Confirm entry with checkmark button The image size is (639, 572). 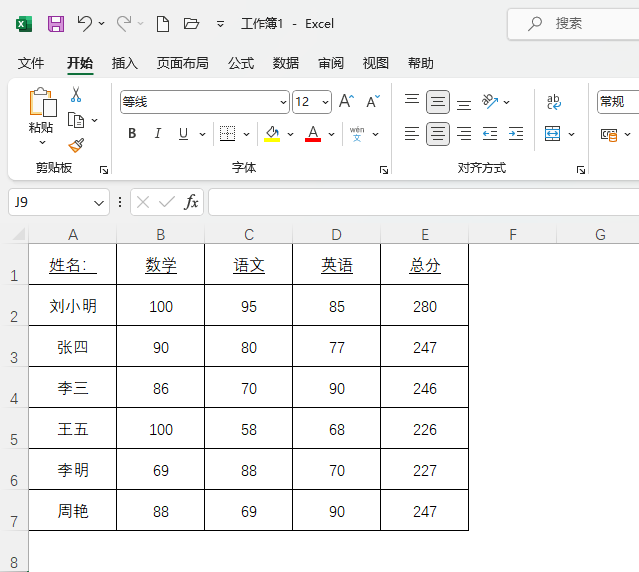pyautogui.click(x=167, y=202)
